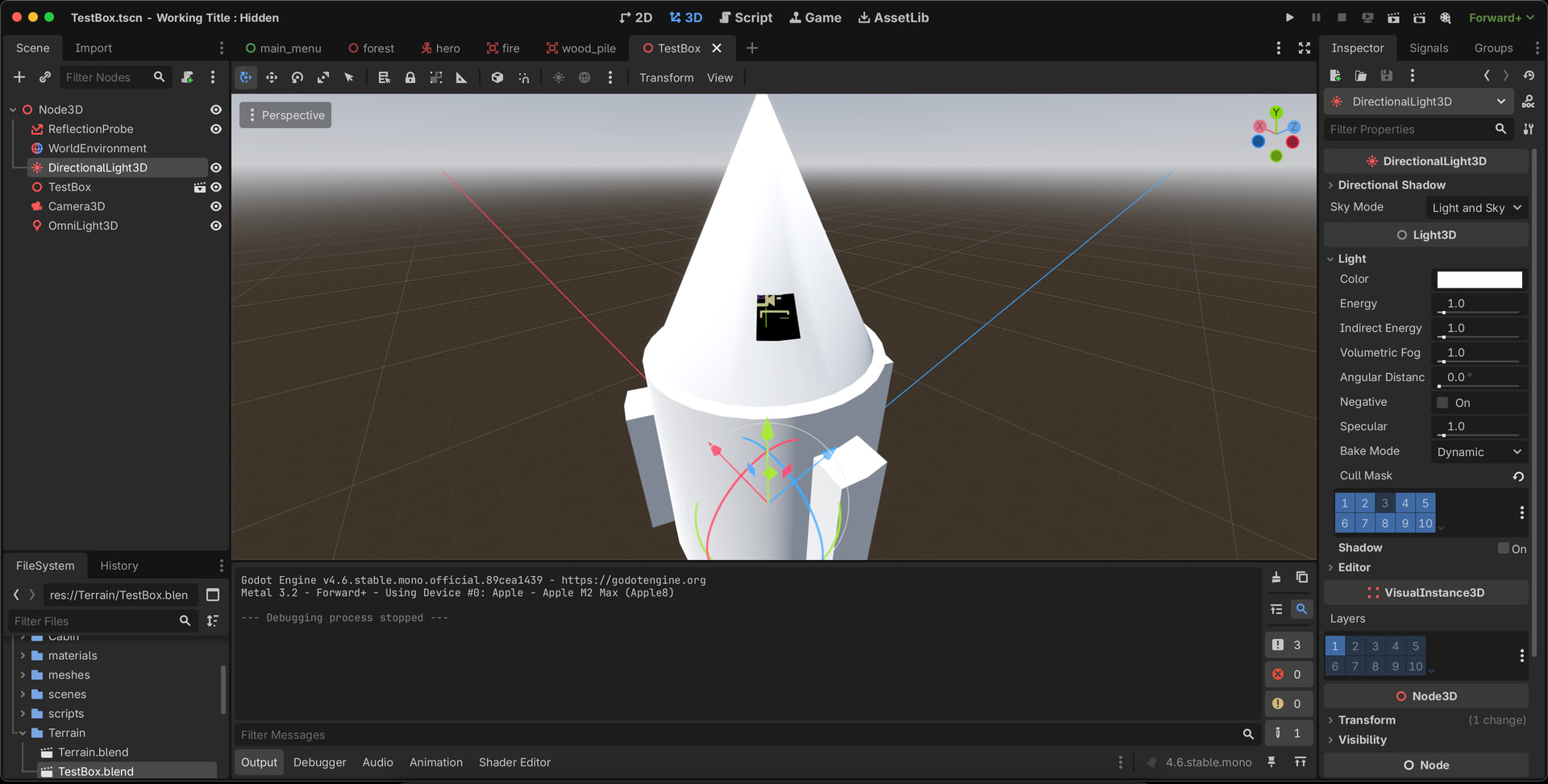
Task: Select the Rotate mode tool
Action: (x=298, y=77)
